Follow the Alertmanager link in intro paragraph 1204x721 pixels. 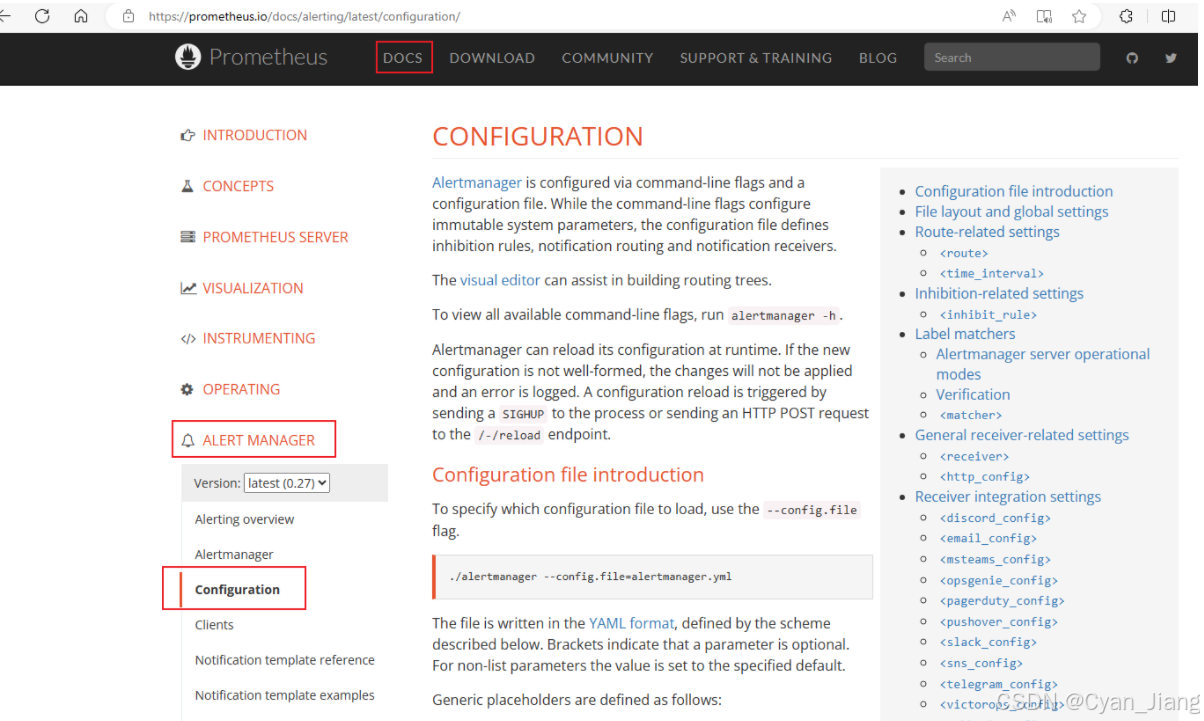point(477,182)
